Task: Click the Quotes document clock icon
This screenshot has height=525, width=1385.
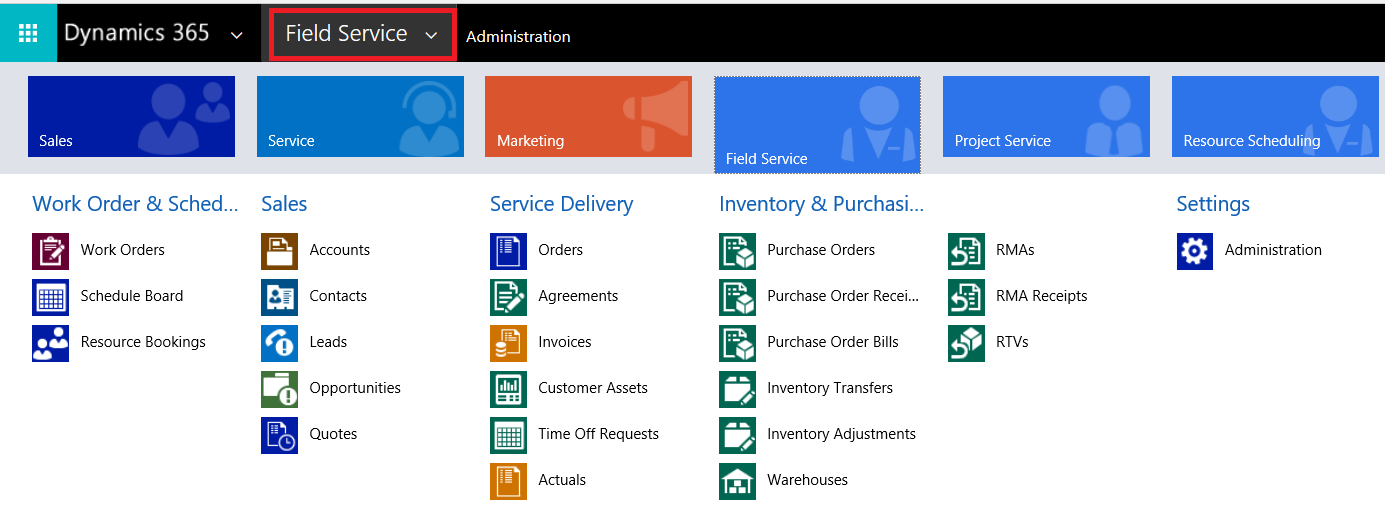Action: click(279, 435)
